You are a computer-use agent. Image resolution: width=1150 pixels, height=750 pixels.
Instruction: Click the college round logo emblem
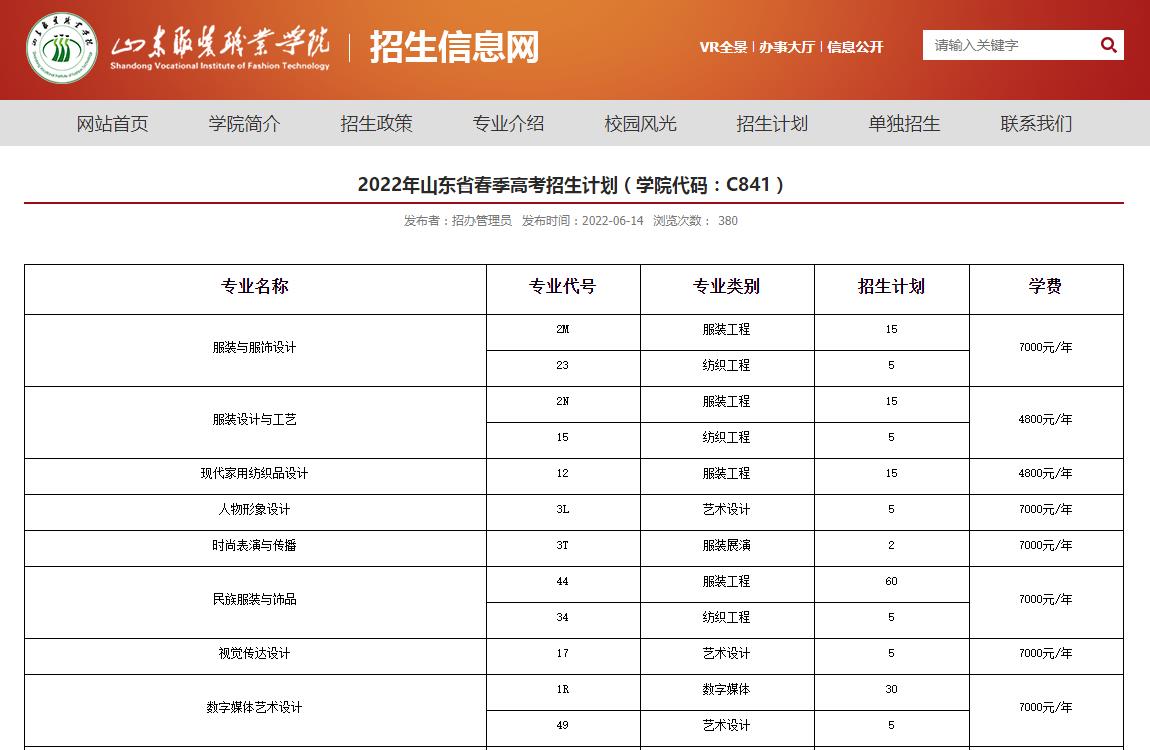pyautogui.click(x=62, y=48)
